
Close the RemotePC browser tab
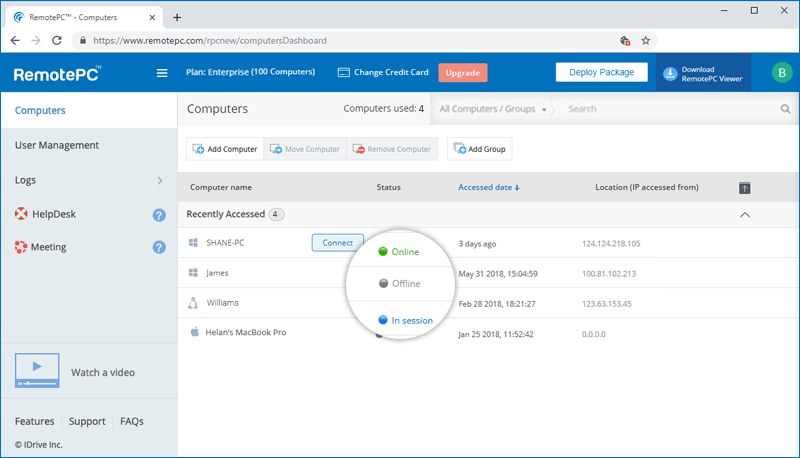pyautogui.click(x=152, y=17)
